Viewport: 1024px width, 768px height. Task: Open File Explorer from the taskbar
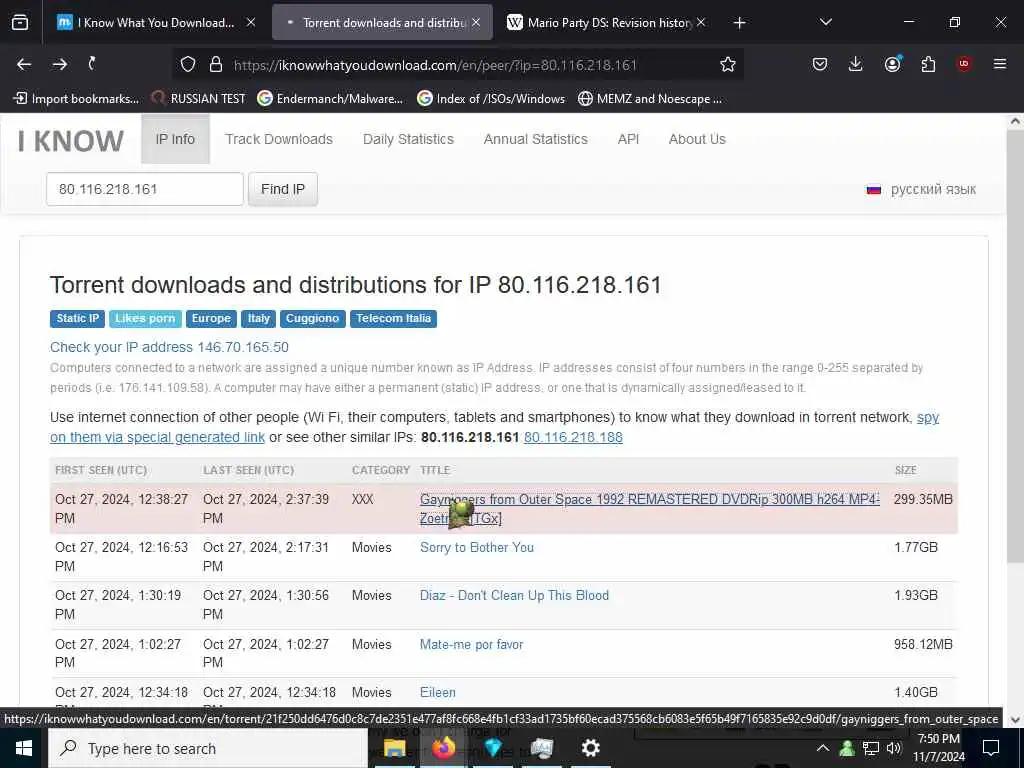[x=394, y=748]
